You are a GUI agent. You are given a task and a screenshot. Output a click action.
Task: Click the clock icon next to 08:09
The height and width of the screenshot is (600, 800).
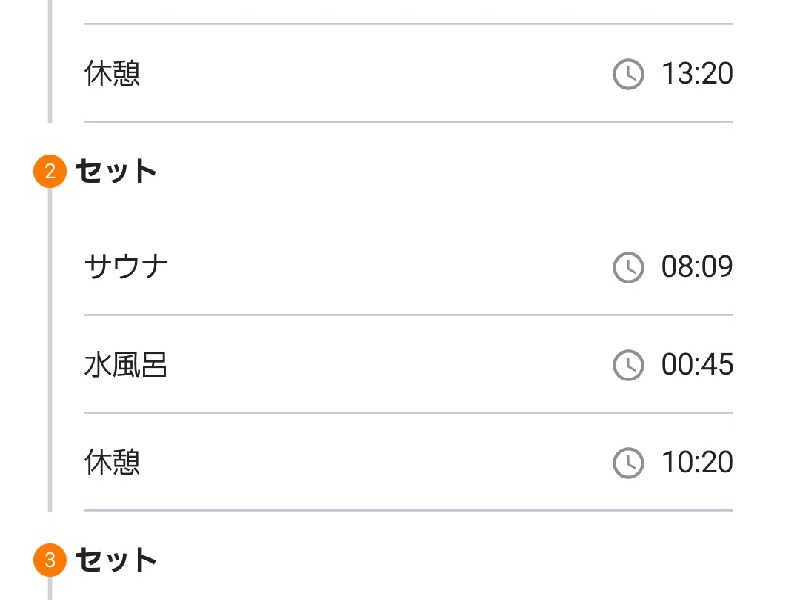coord(628,267)
